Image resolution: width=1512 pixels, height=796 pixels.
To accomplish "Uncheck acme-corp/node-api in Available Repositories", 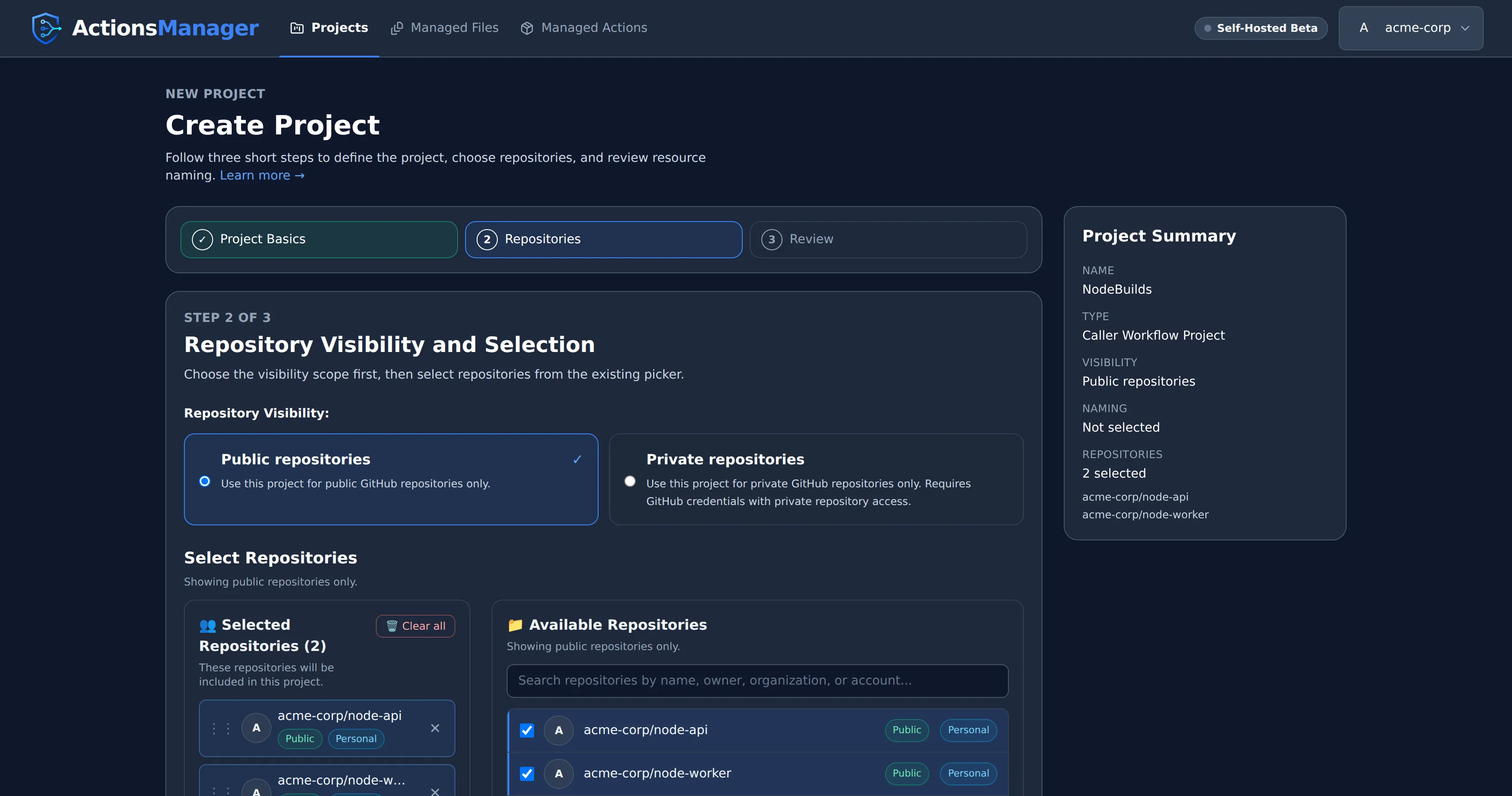I will click(527, 730).
